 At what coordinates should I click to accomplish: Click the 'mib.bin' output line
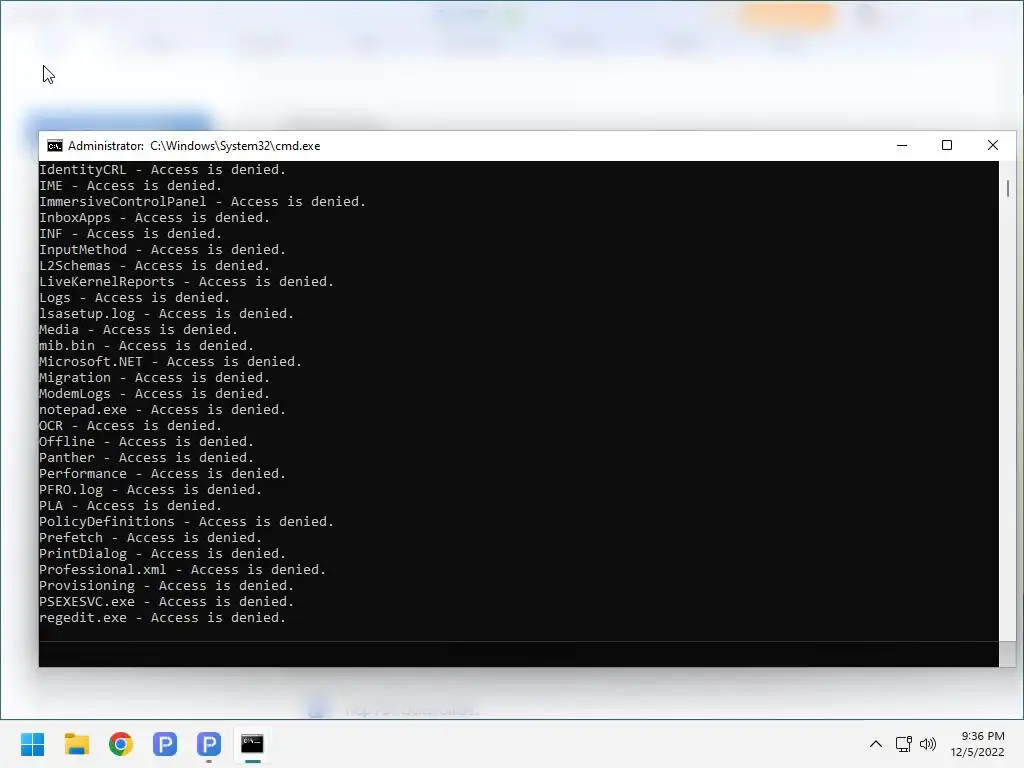(146, 345)
